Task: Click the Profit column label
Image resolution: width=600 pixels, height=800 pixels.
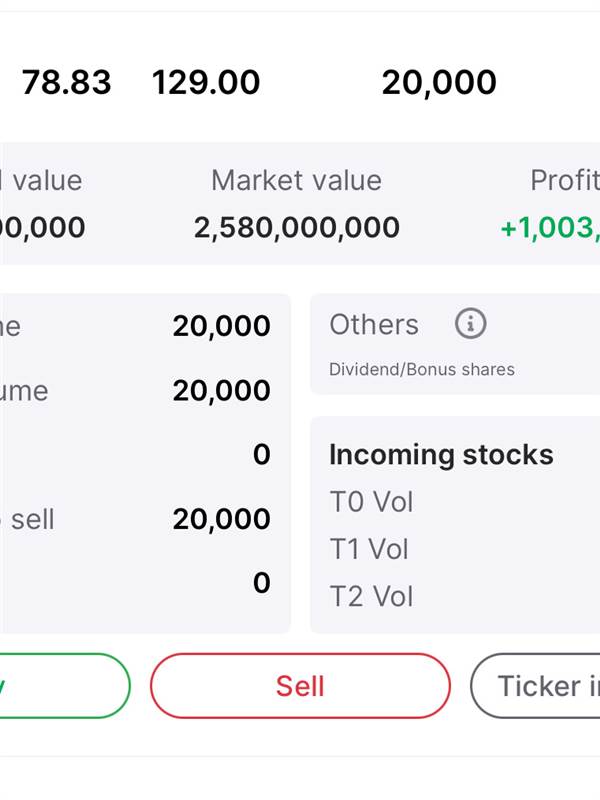Action: (565, 181)
